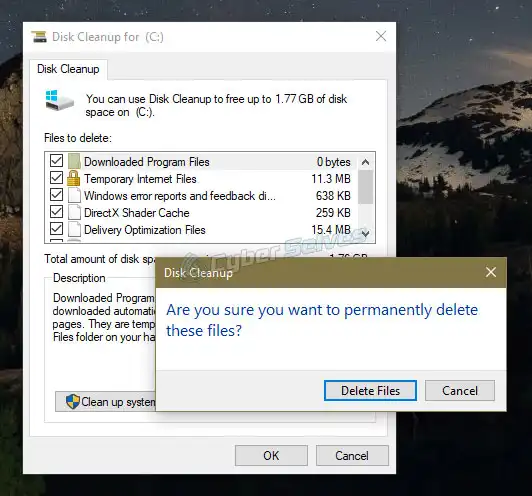Click the file list scrollbar thumb

(365, 187)
